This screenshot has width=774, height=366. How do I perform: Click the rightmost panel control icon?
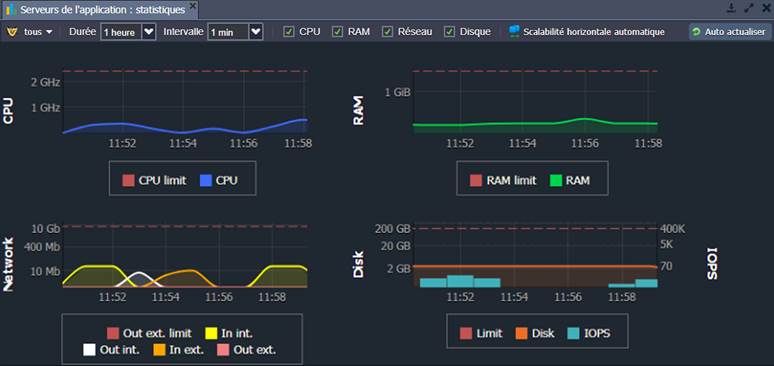point(766,8)
